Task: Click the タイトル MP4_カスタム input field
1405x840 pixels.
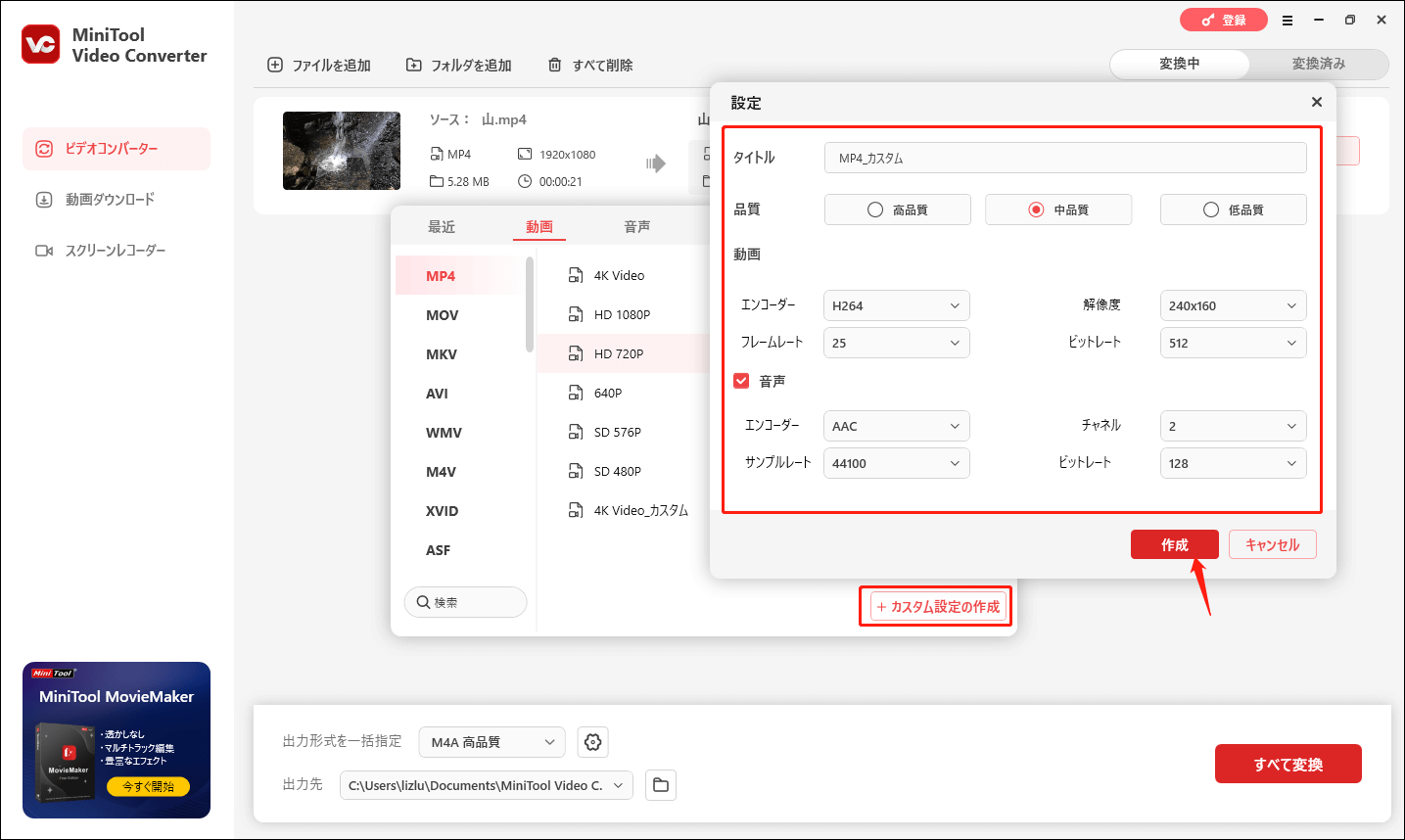Action: pos(1065,158)
